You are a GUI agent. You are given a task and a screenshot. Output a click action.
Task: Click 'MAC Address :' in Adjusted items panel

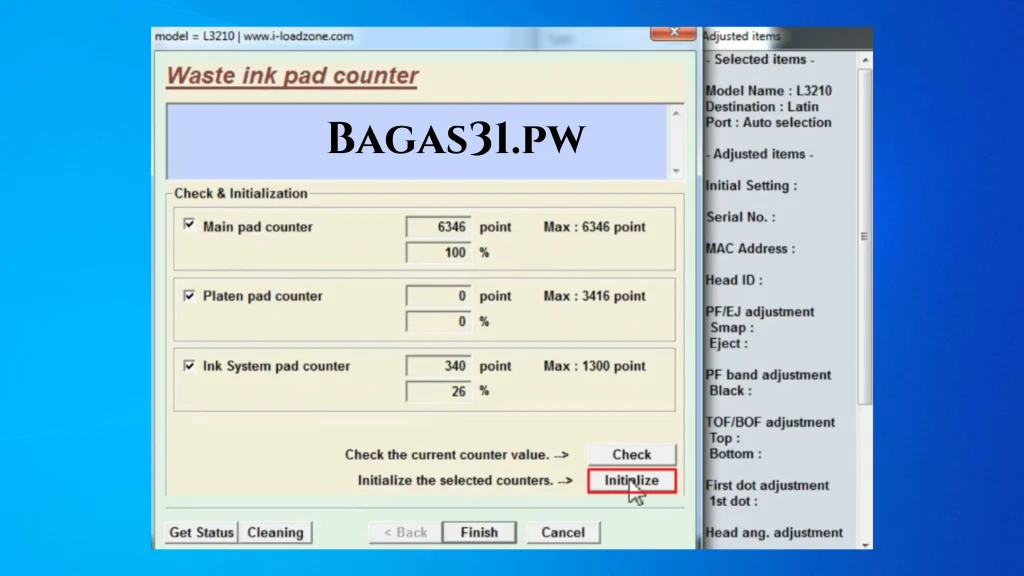750,249
